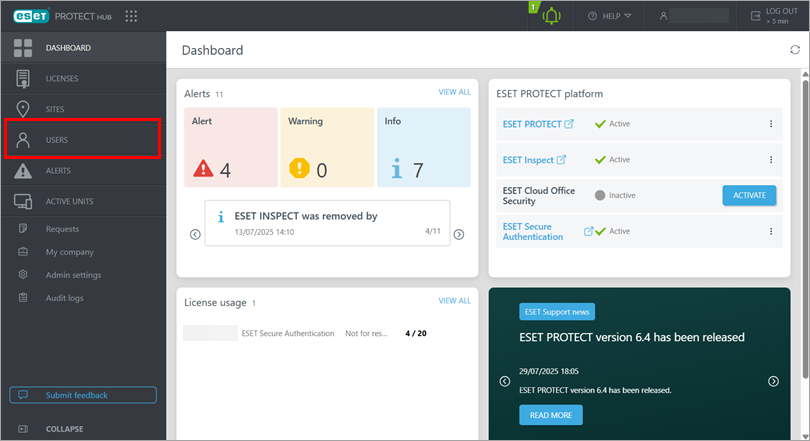Click the Submit feedback button

click(x=83, y=395)
